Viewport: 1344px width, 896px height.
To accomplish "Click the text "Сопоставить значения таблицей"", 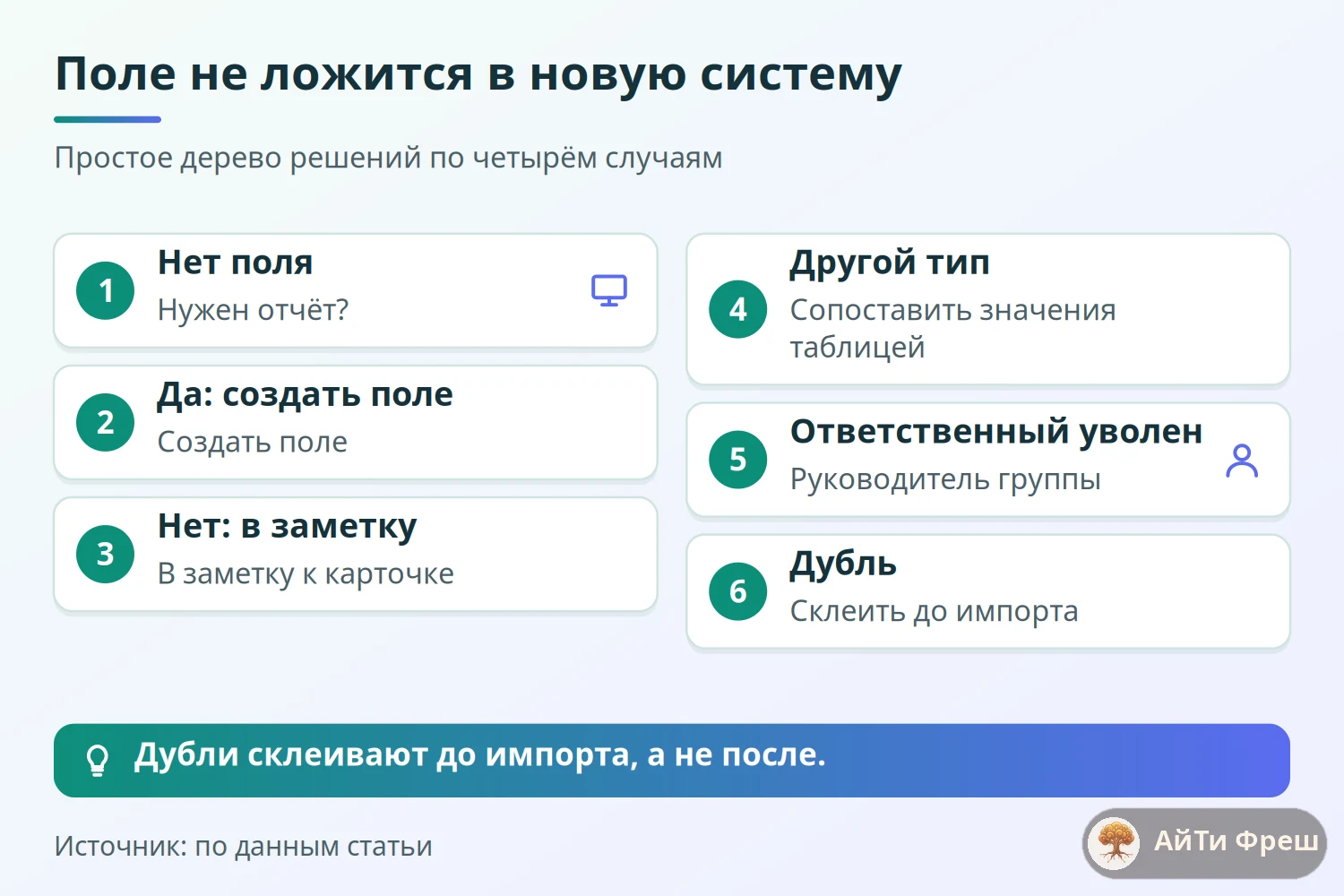I will click(x=953, y=328).
